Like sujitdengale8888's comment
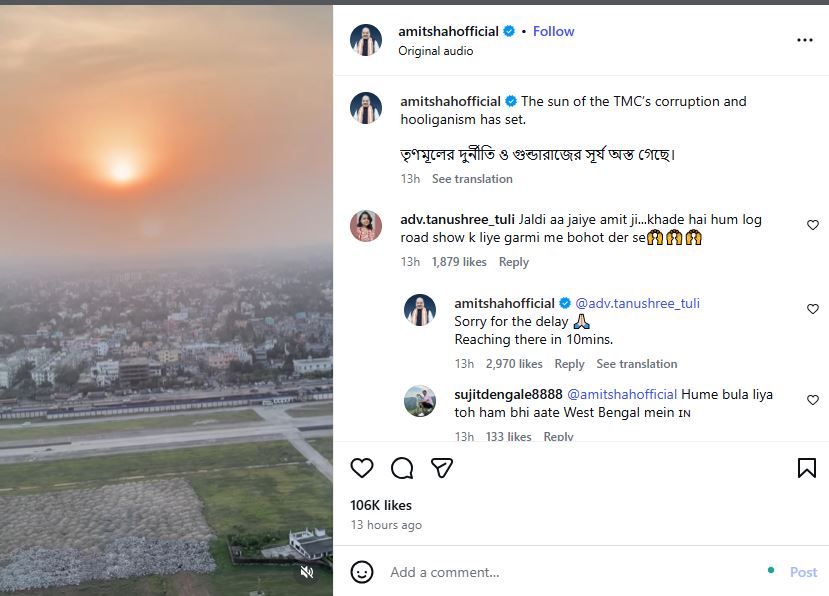The image size is (829, 596). pos(813,400)
